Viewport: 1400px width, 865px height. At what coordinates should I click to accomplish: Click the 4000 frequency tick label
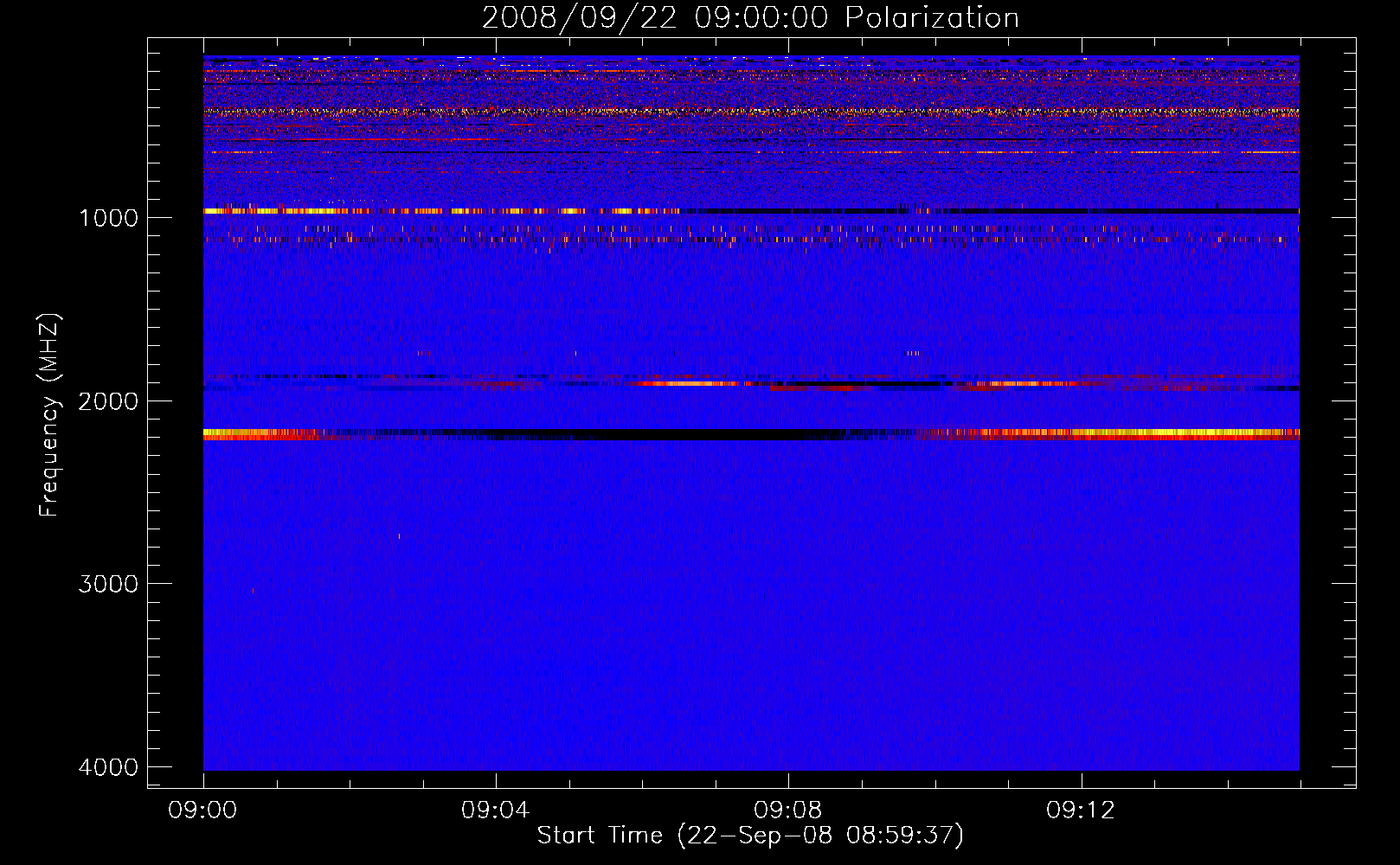pyautogui.click(x=108, y=767)
